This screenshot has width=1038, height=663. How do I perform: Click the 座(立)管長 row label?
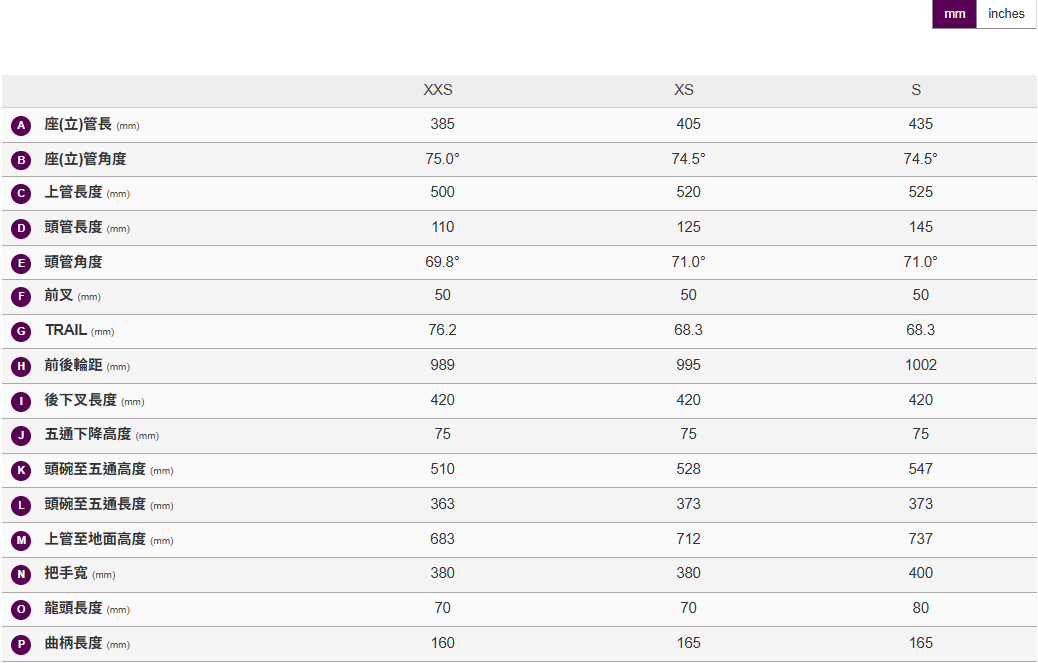point(78,124)
